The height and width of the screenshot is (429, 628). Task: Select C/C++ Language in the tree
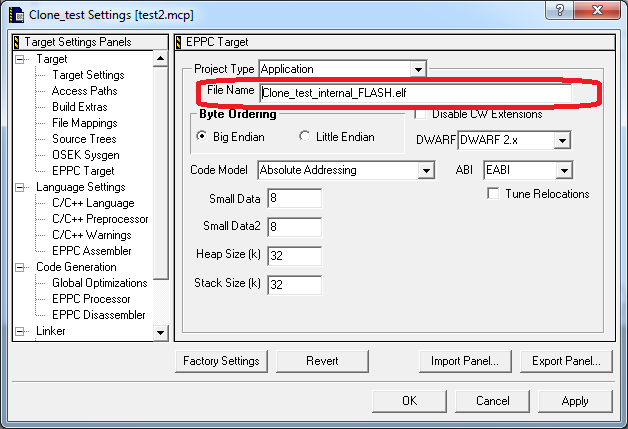(93, 203)
